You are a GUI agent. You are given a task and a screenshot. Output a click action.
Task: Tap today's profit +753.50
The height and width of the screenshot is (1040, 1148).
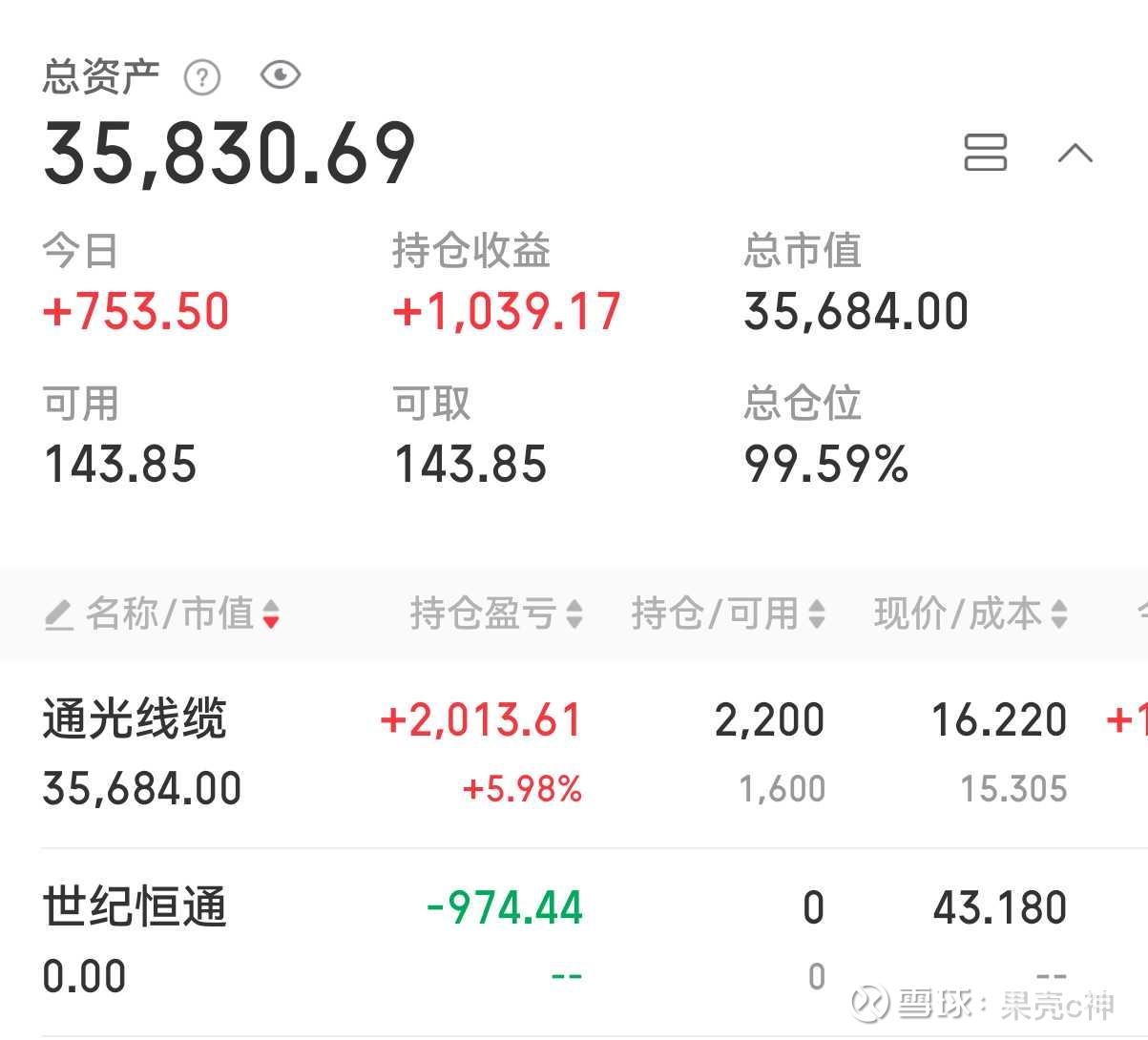(136, 312)
